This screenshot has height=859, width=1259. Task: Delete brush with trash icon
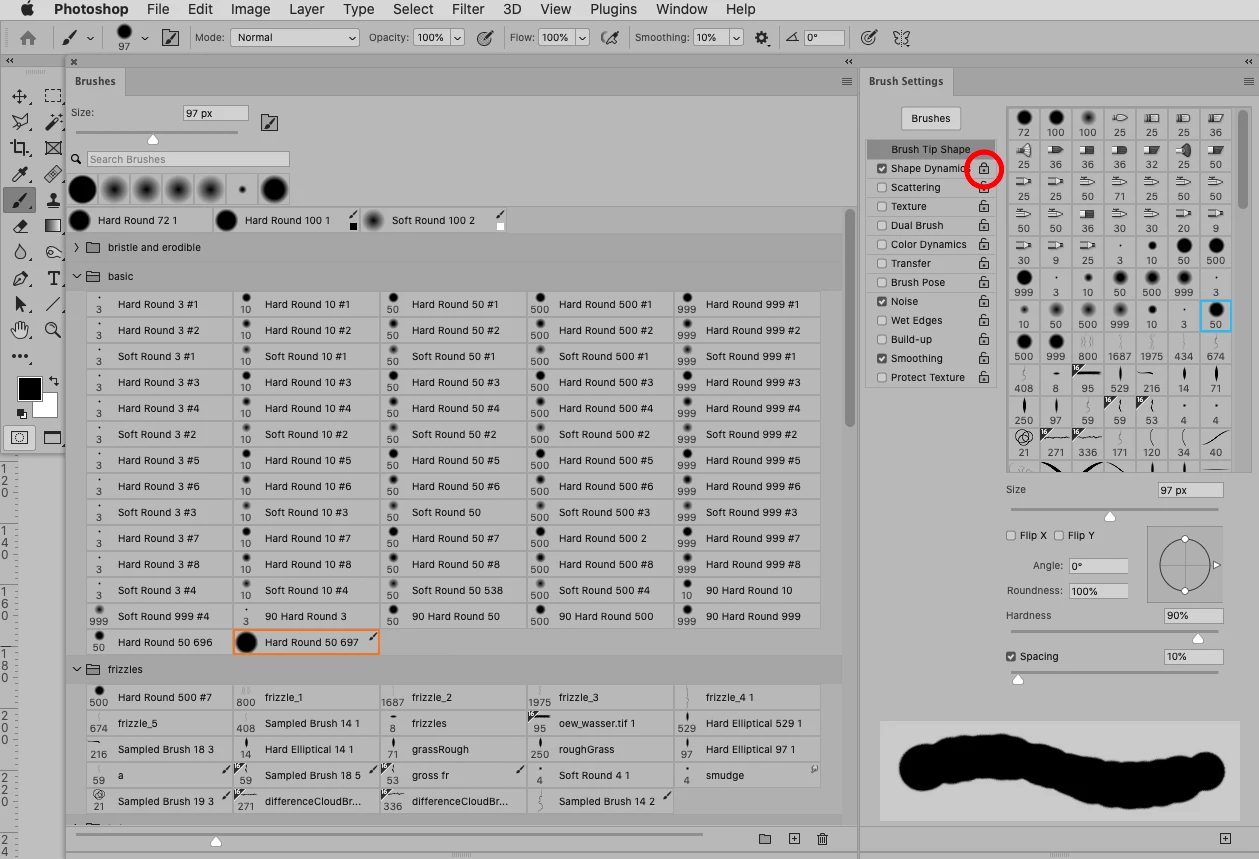[x=823, y=839]
